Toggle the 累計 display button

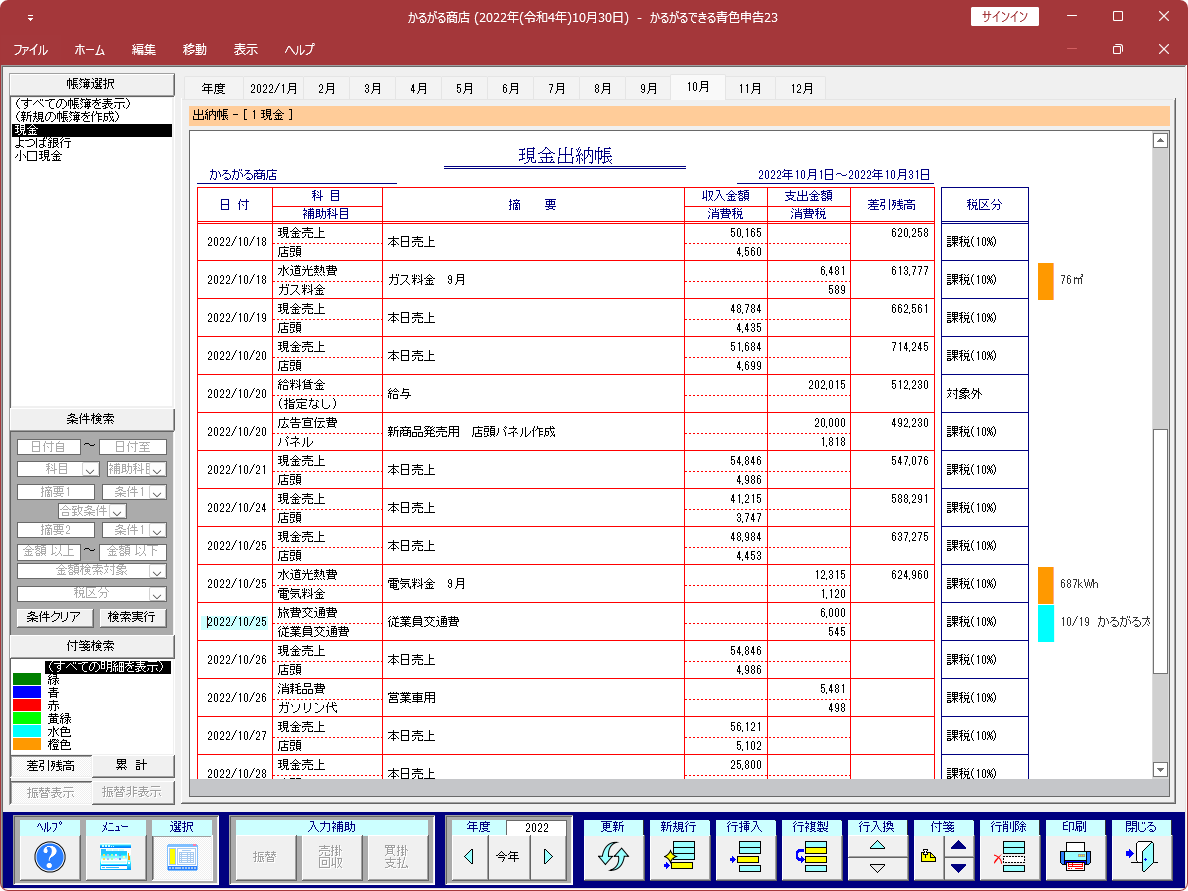[132, 765]
